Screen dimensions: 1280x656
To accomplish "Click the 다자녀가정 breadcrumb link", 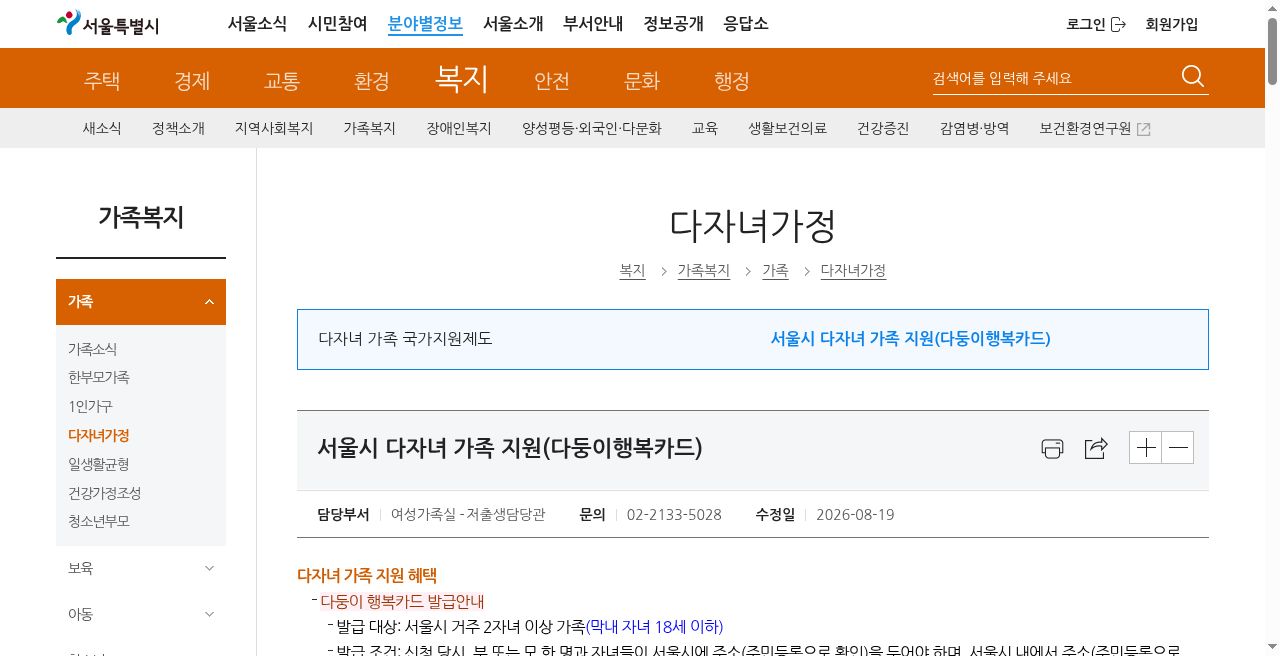I will 853,271.
